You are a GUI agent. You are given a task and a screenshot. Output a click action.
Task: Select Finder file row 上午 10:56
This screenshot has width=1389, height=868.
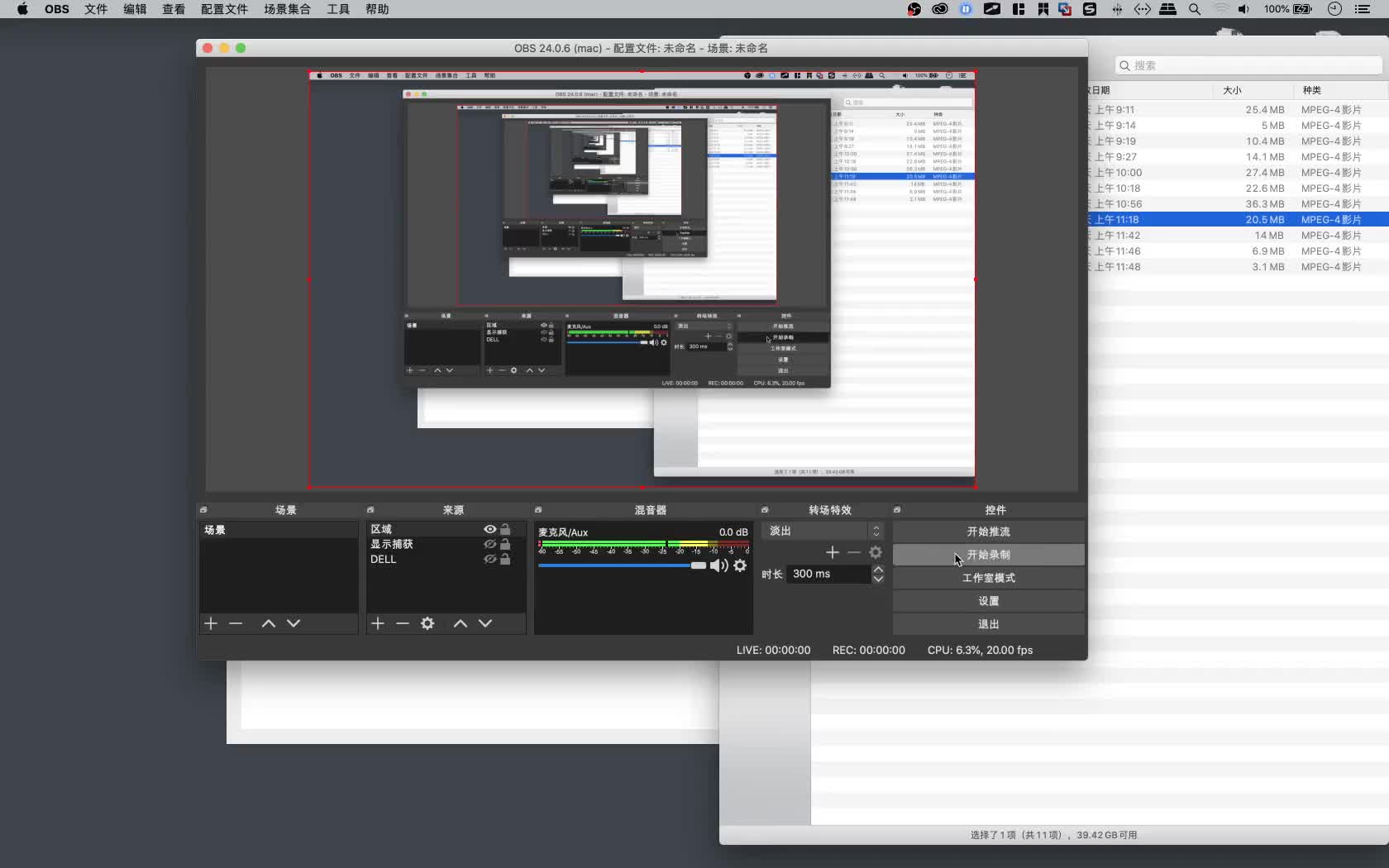click(x=1238, y=204)
